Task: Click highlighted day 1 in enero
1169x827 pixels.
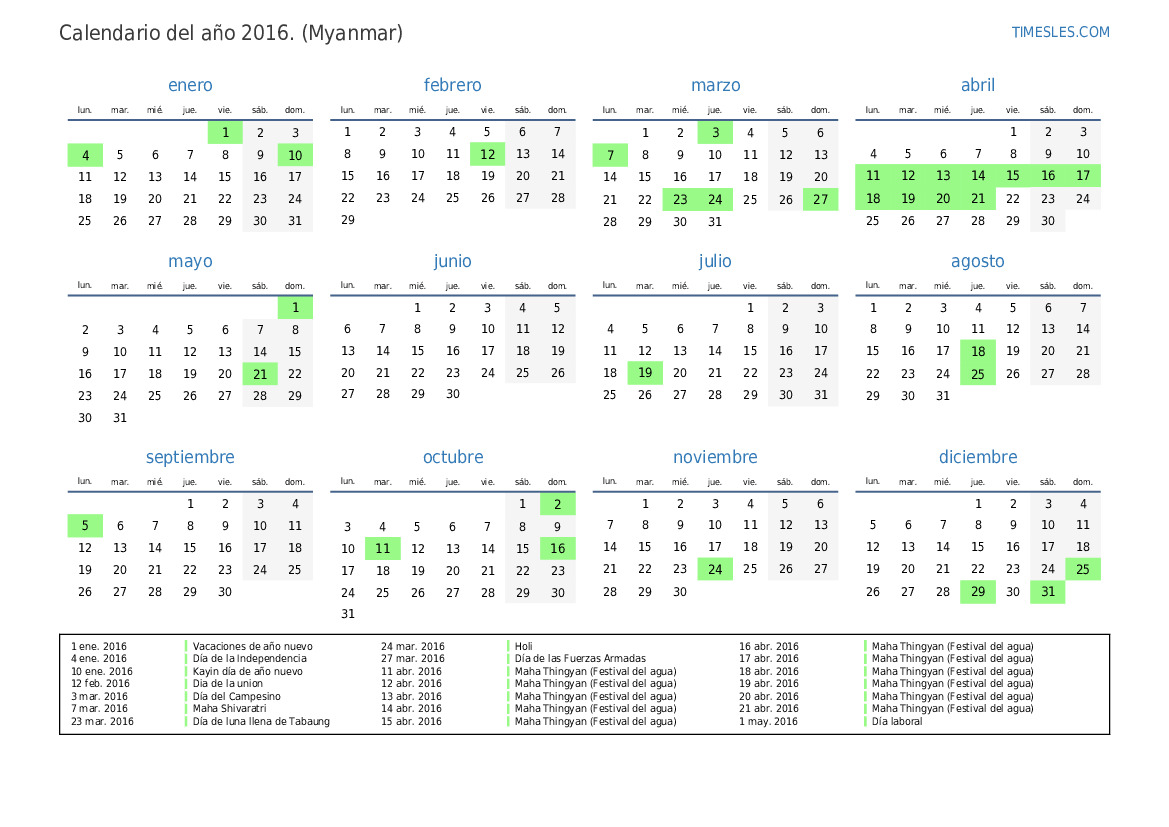Action: point(225,133)
